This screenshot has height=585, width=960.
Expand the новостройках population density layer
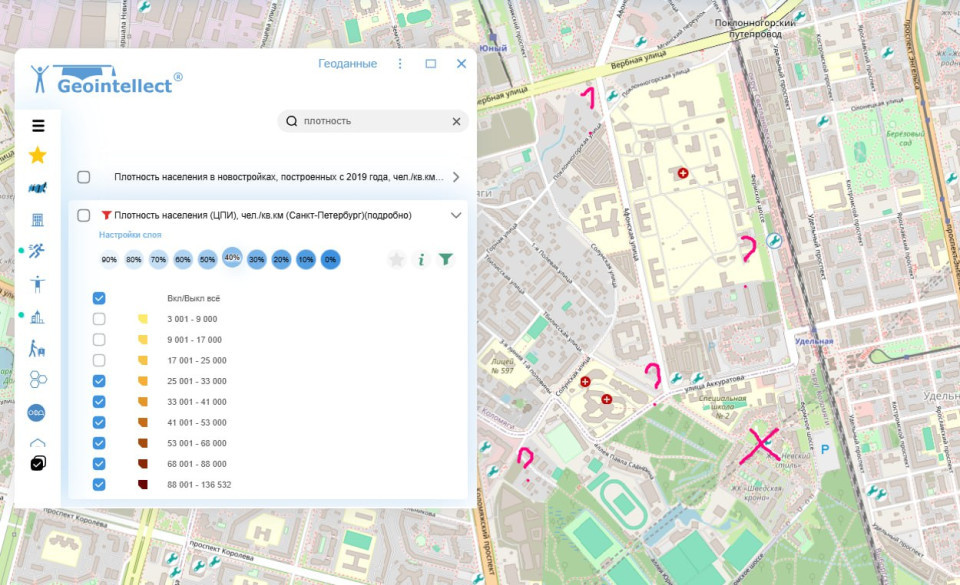456,177
